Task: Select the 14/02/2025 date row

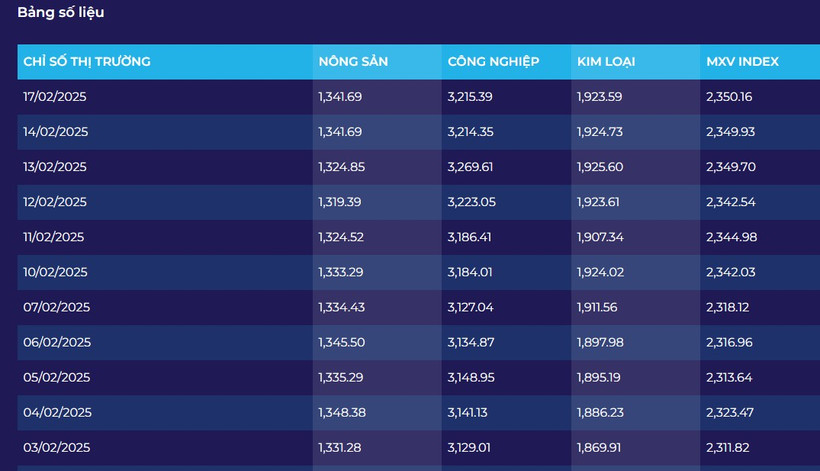Action: coord(55,132)
